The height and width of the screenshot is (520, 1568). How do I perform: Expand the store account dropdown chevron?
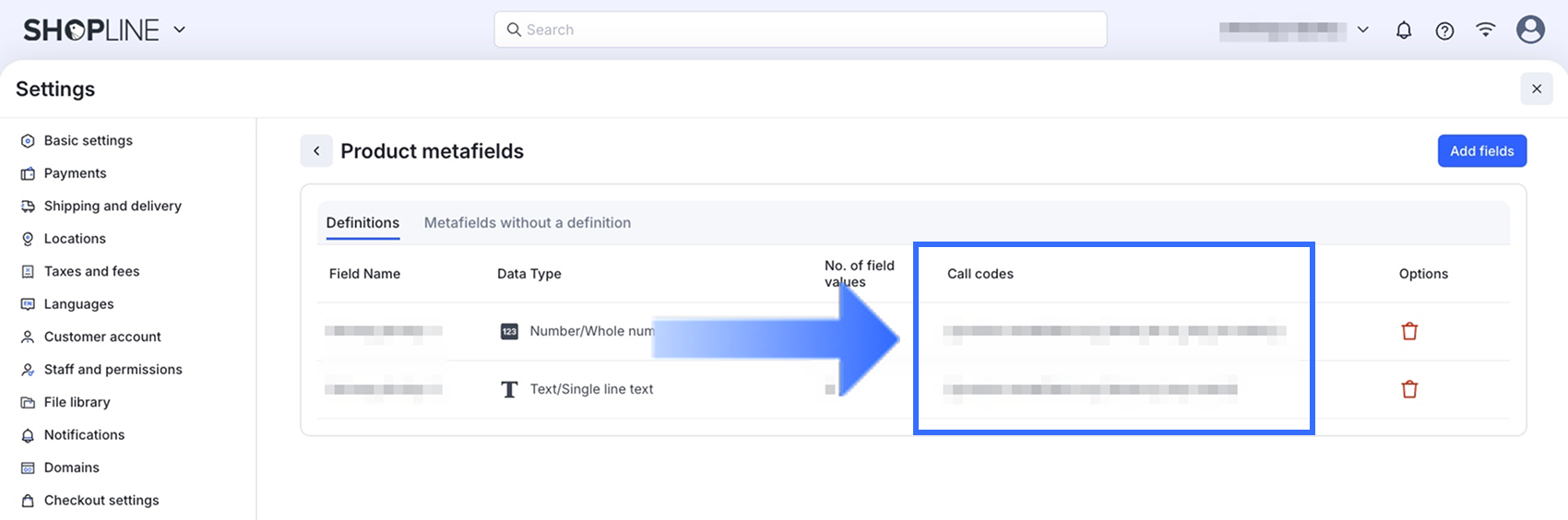(x=1363, y=30)
